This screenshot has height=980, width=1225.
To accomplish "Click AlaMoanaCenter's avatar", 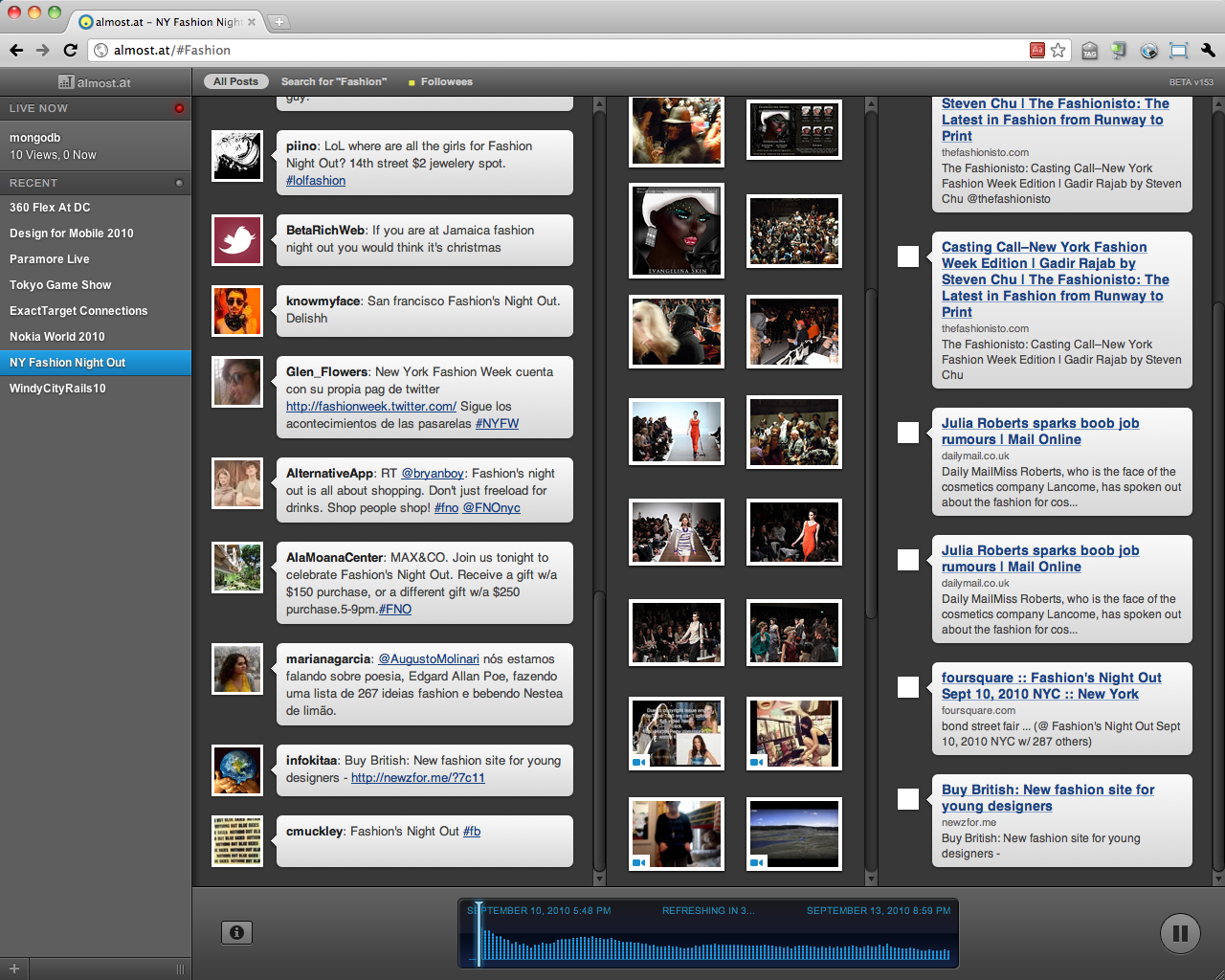I will 237,567.
